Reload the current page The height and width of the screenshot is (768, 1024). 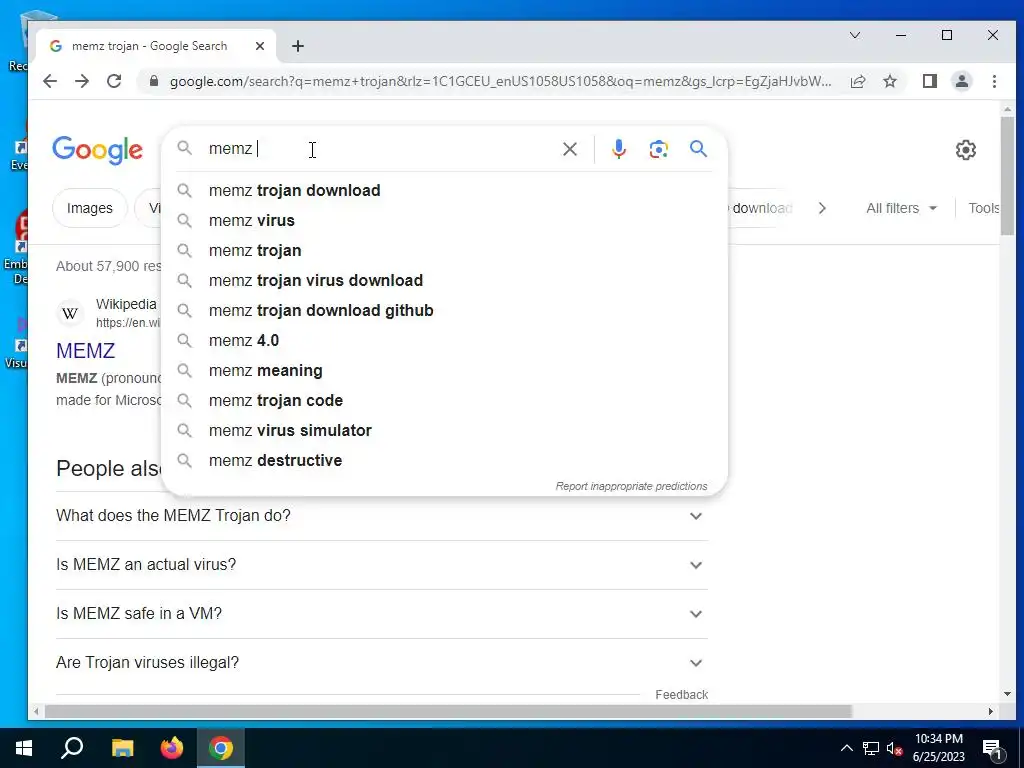(114, 81)
